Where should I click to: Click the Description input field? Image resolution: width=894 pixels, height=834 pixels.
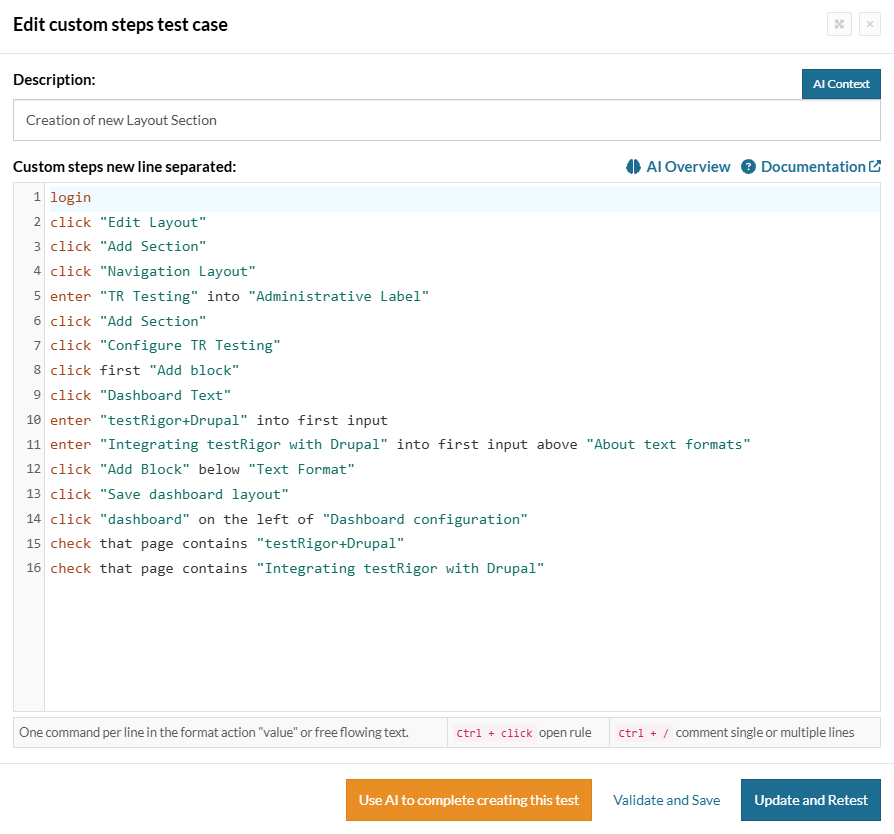click(x=446, y=120)
